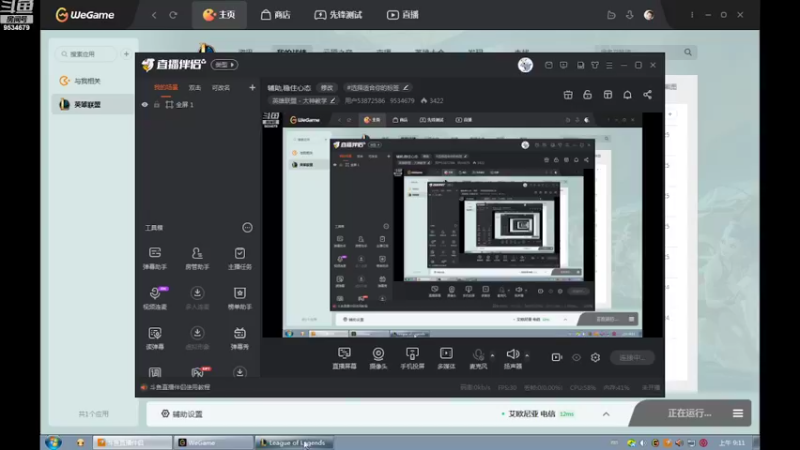Open 视频连麦 tool
The width and height of the screenshot is (800, 450).
(155, 297)
